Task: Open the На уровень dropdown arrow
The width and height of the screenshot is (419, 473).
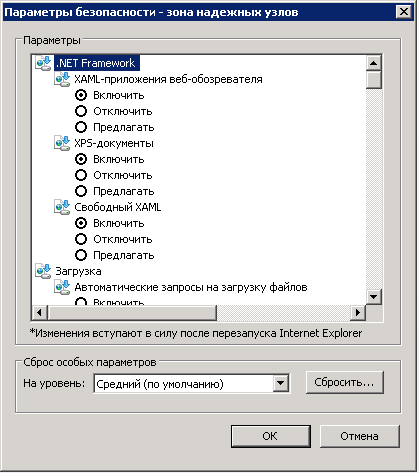Action: (281, 383)
